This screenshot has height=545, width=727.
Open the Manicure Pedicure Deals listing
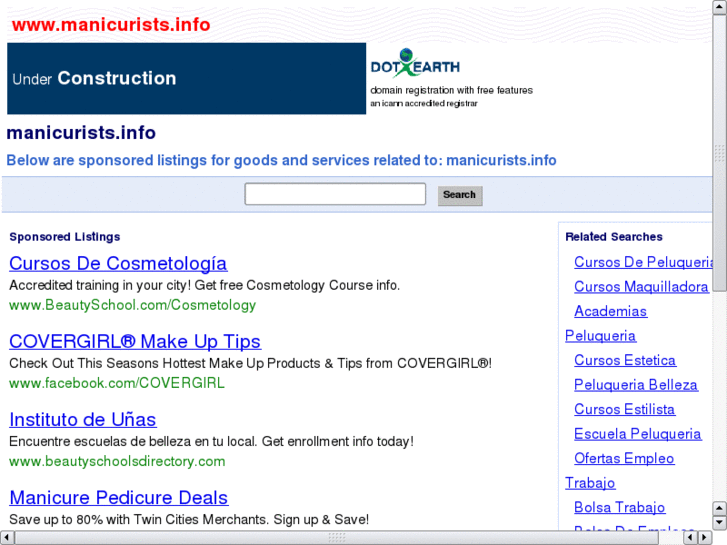point(119,498)
